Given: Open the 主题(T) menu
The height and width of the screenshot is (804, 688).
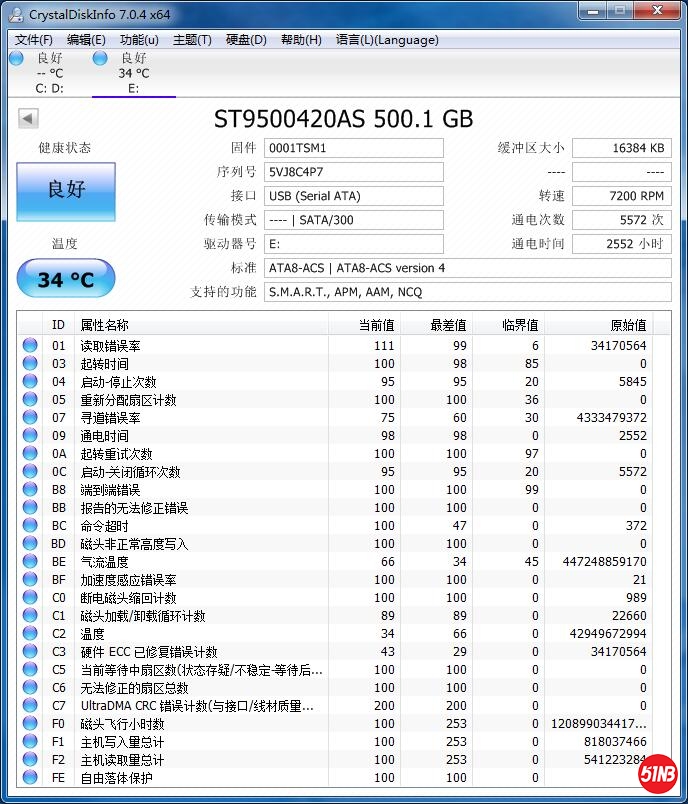Looking at the screenshot, I should coord(192,40).
